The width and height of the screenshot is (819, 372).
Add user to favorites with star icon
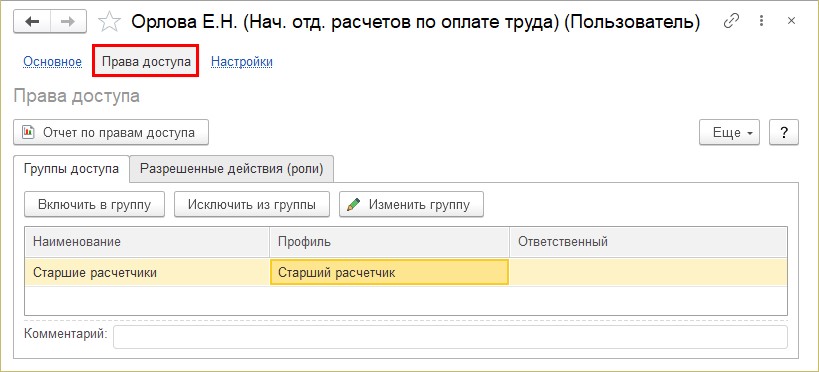[x=110, y=22]
